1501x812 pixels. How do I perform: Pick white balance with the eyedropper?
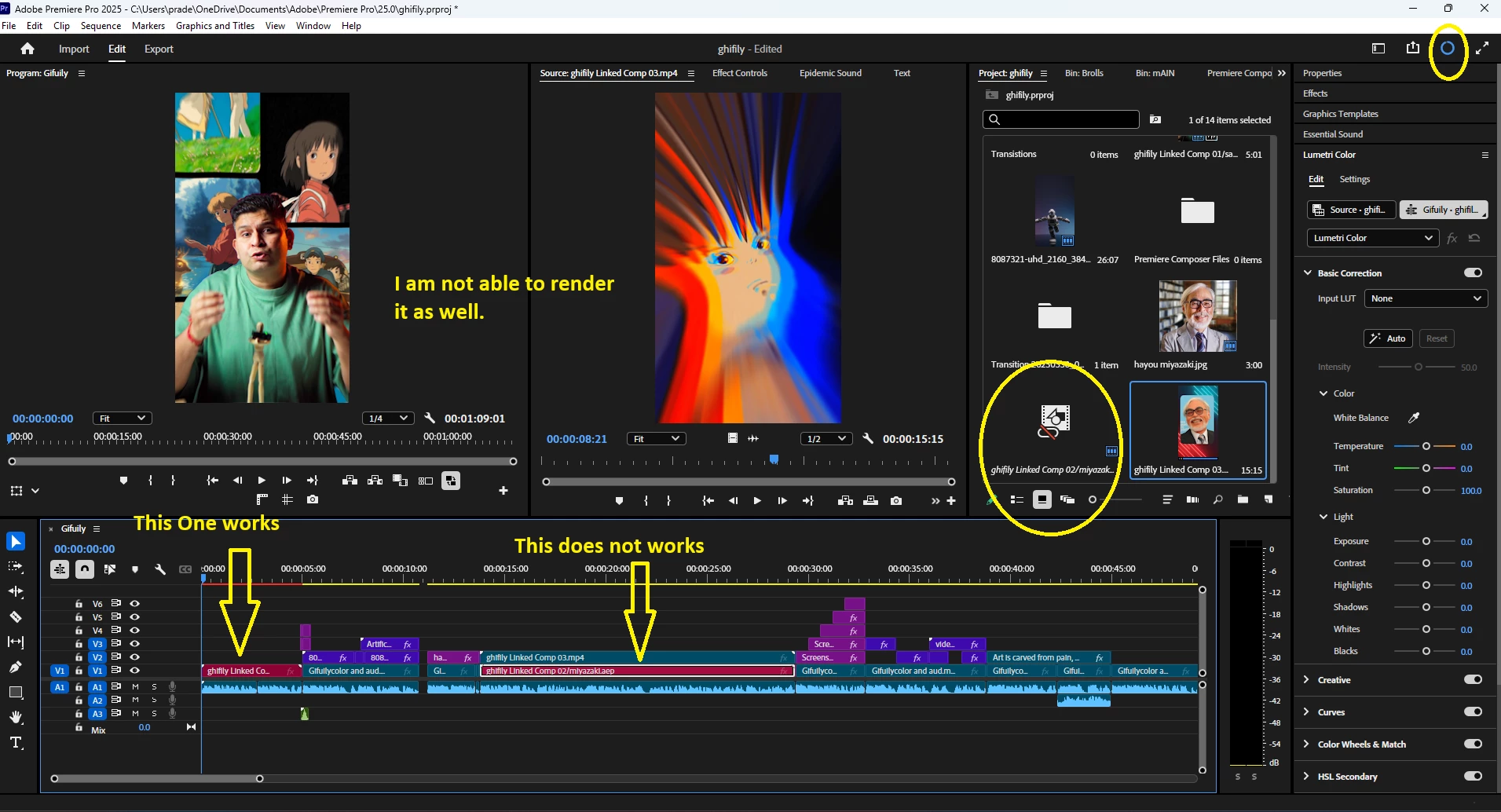click(1414, 418)
